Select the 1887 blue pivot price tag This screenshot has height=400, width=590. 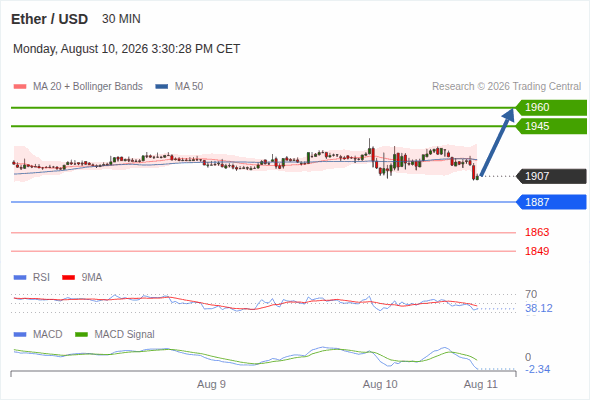pyautogui.click(x=551, y=202)
